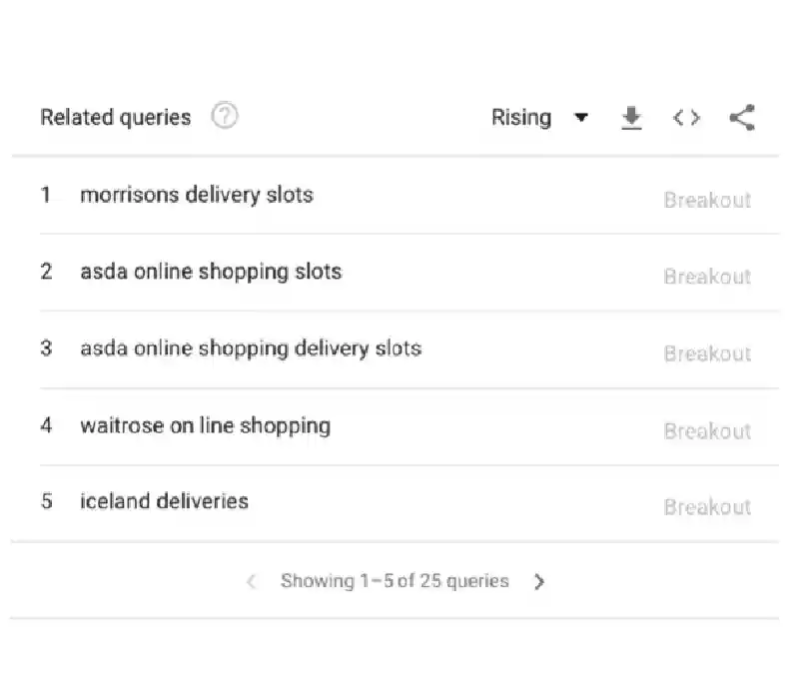Viewport: 790px width, 700px height.
Task: Click Breakout label for asda online shopping slots
Action: coord(707,277)
